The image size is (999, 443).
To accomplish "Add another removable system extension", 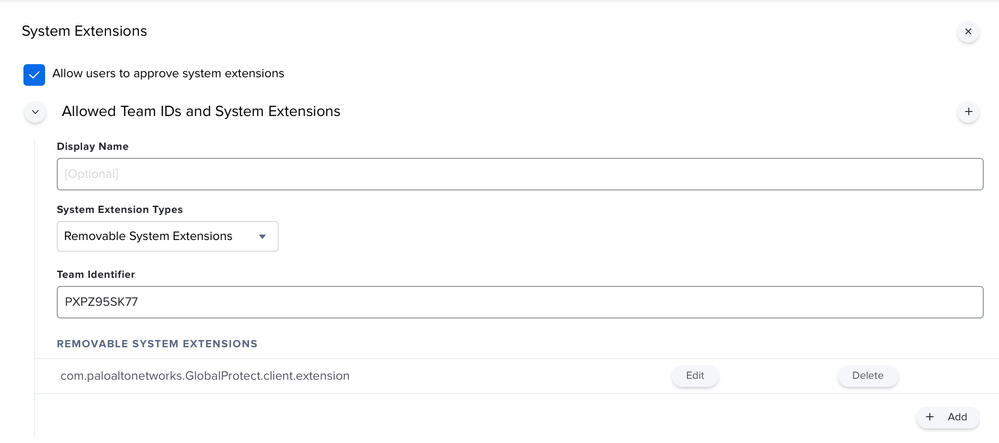I will [x=948, y=417].
